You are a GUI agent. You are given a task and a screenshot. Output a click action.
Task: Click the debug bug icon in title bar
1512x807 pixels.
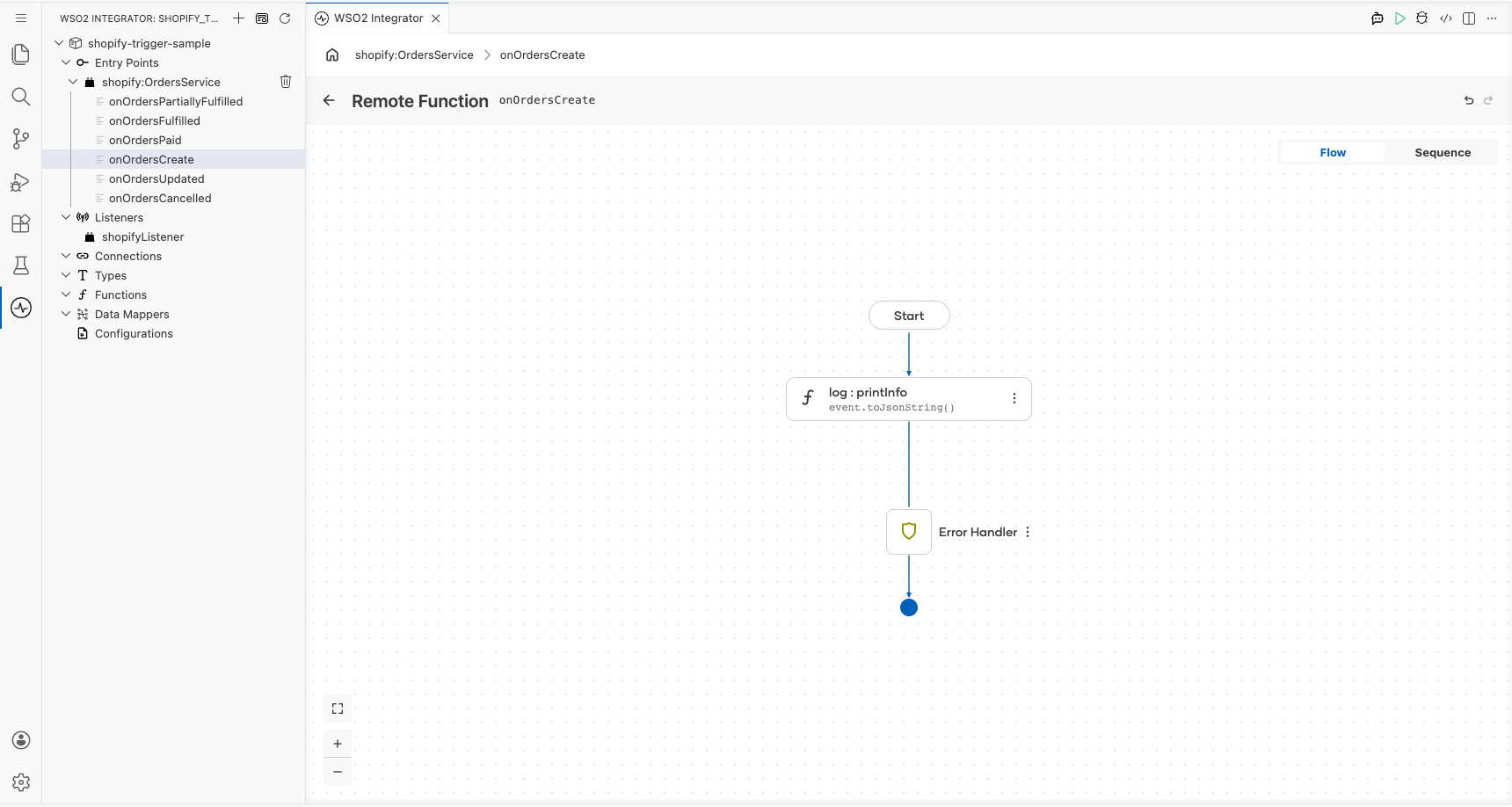point(1422,18)
